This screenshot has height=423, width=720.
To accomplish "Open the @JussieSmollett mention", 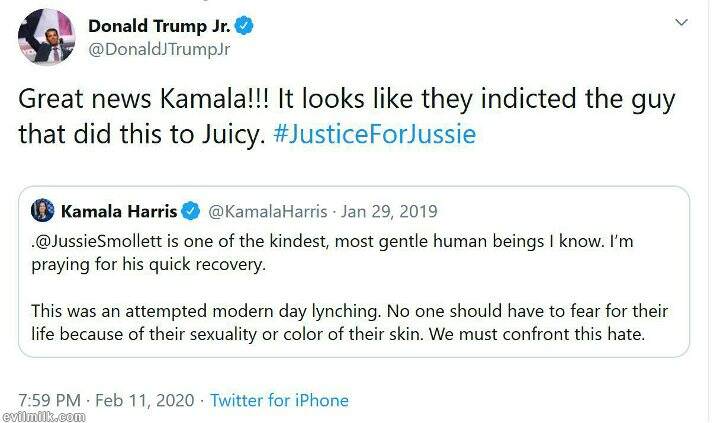I will coord(97,241).
